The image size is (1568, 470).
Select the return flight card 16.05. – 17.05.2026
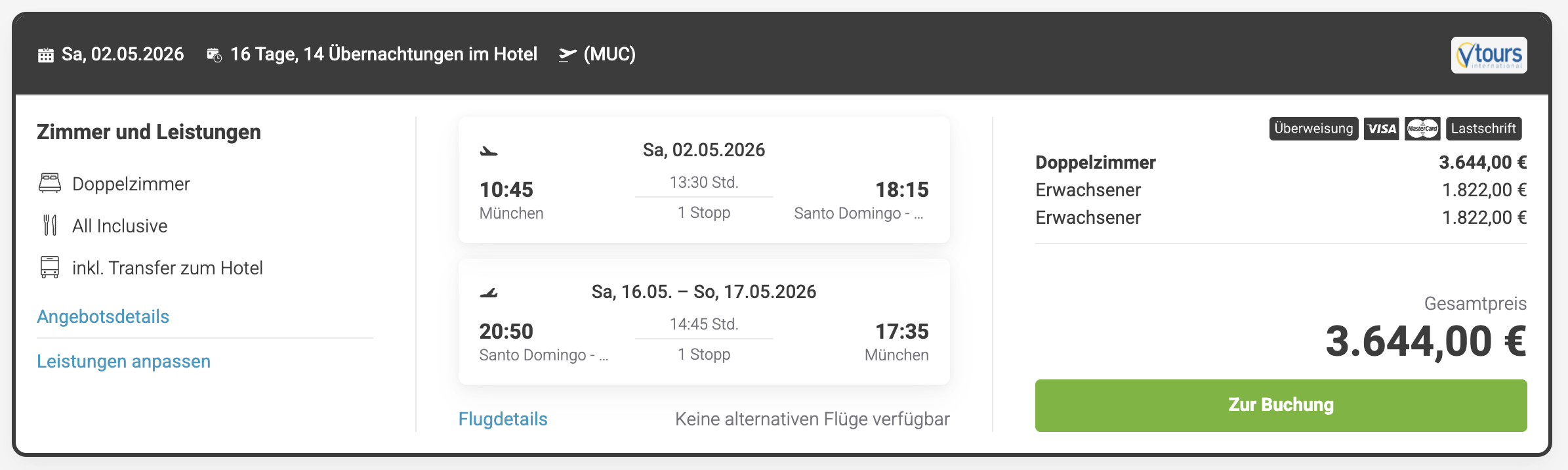pos(704,322)
